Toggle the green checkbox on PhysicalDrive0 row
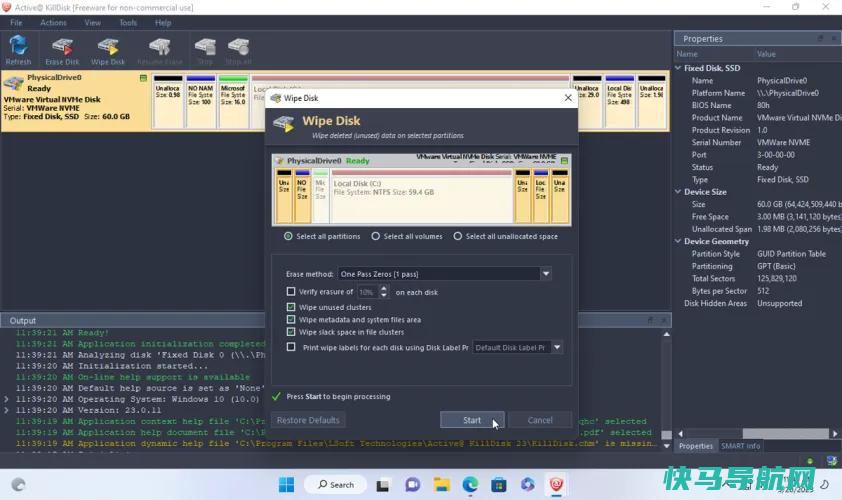The height and width of the screenshot is (500, 842). (x=143, y=78)
